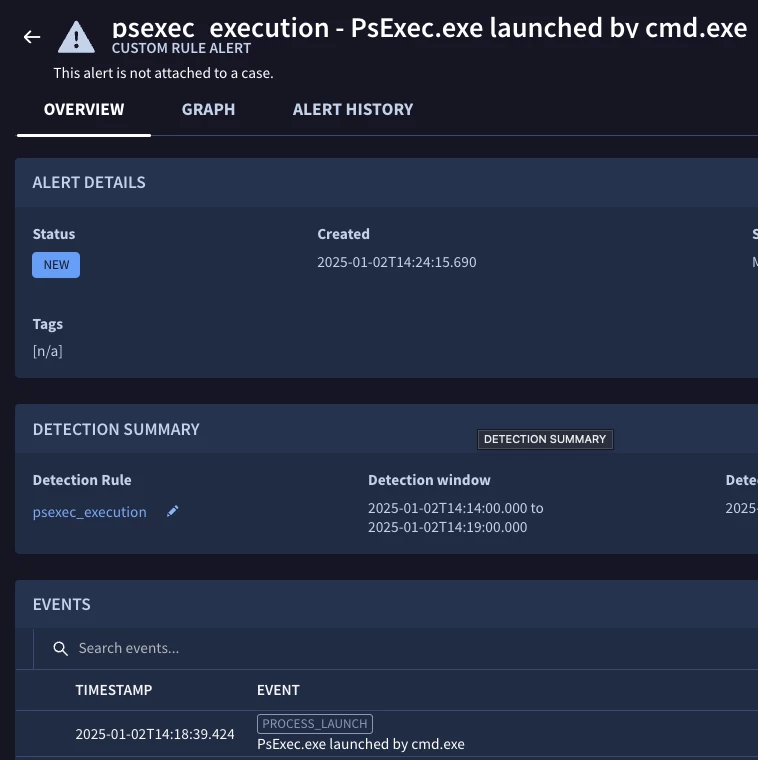Screen dimensions: 758x760
Task: Open the Graph tab
Action: click(208, 110)
